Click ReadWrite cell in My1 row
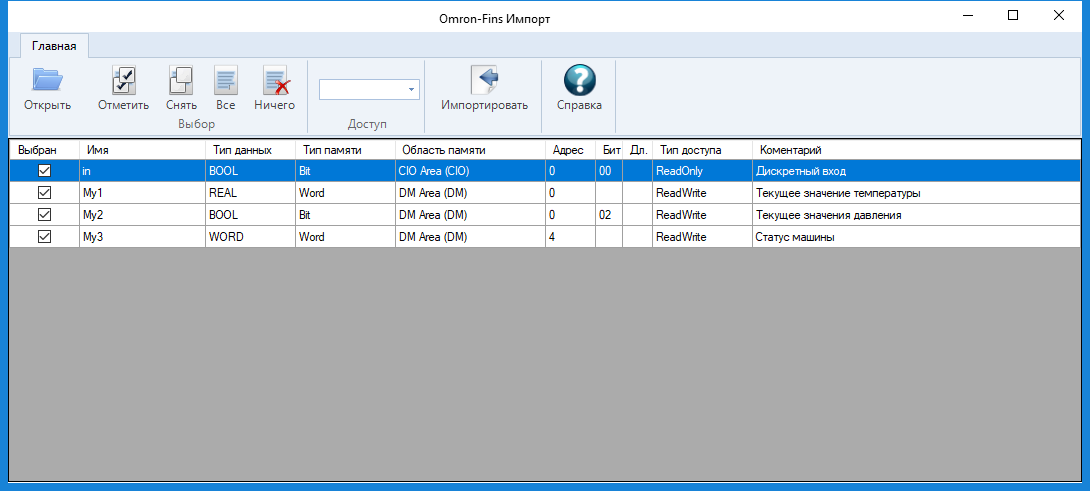 point(702,193)
